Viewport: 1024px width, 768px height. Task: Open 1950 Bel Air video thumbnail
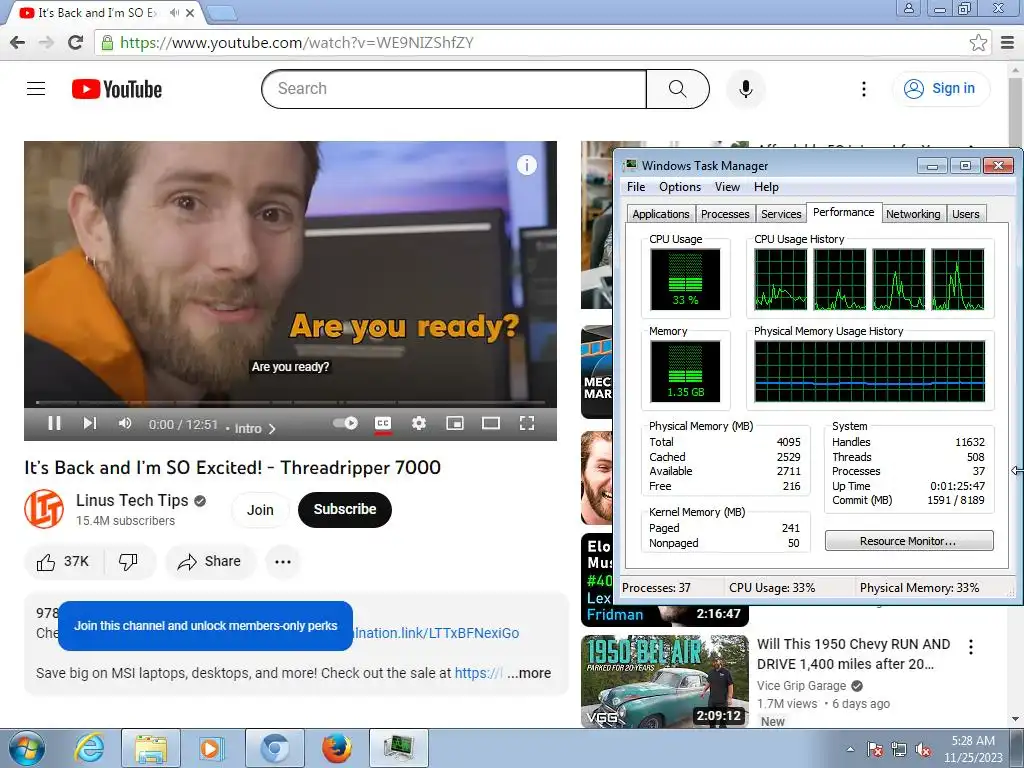click(x=665, y=681)
